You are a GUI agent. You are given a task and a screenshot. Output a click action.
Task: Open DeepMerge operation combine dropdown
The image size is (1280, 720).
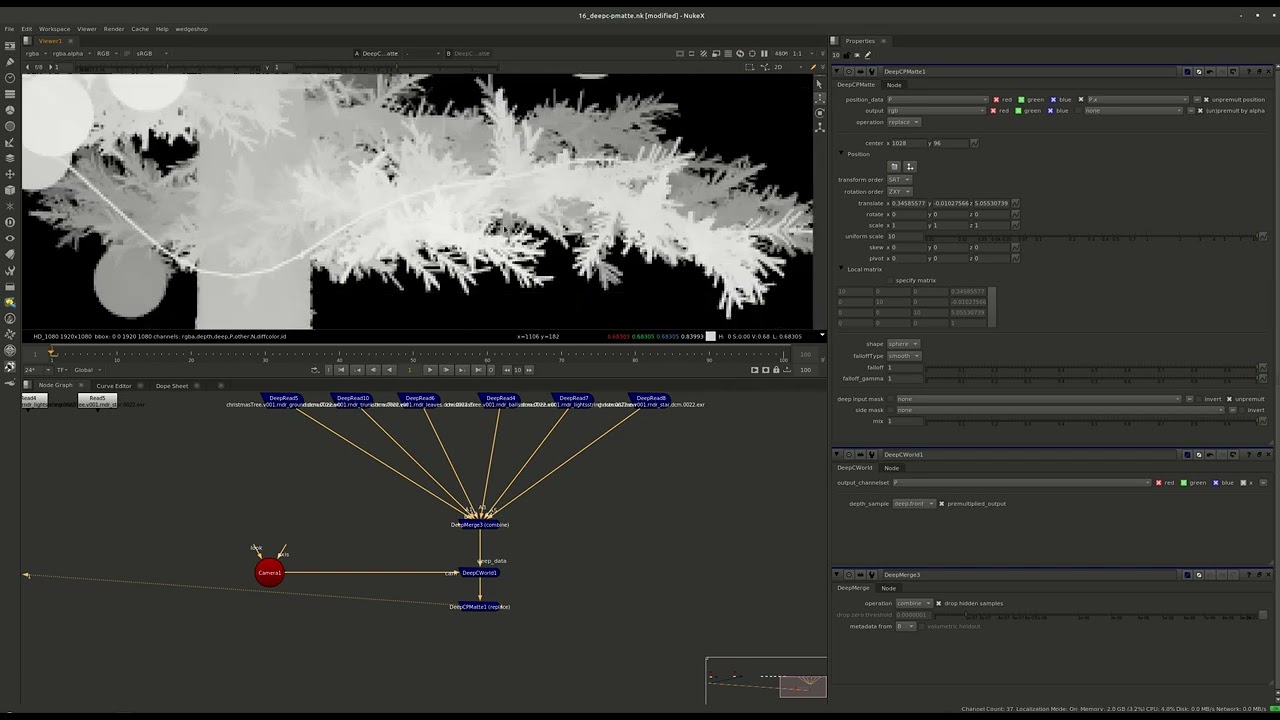coord(914,603)
